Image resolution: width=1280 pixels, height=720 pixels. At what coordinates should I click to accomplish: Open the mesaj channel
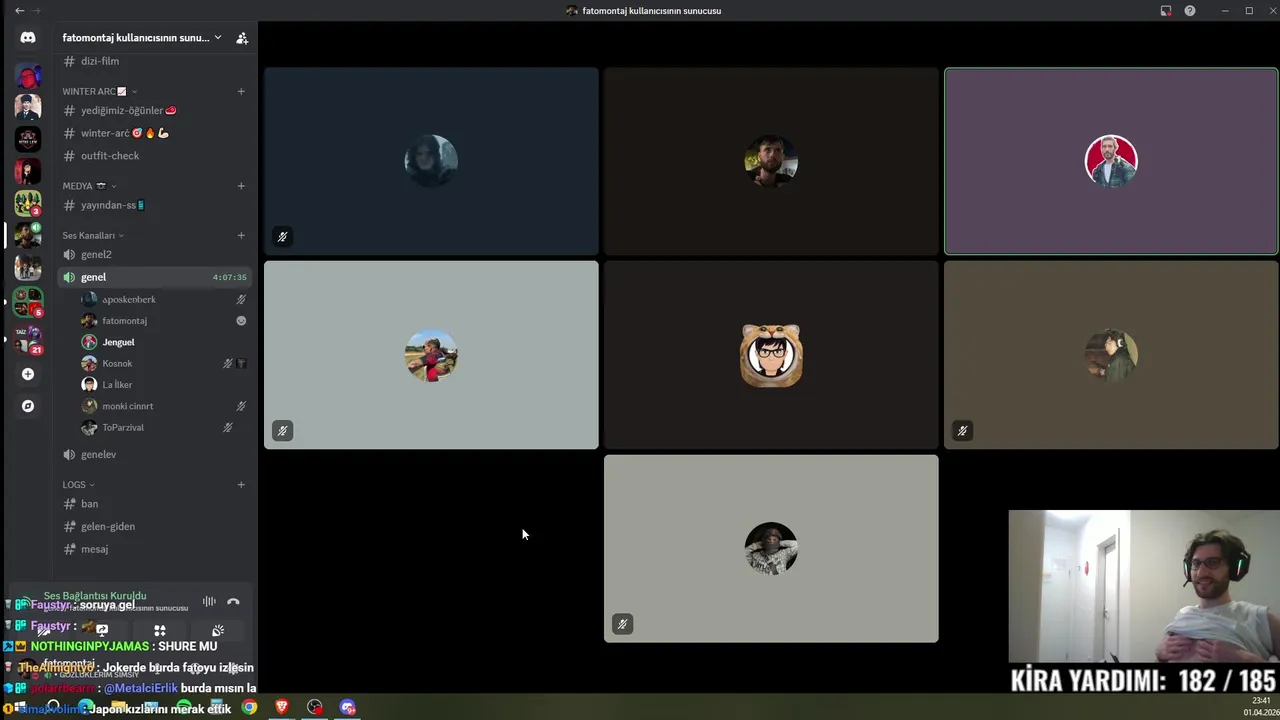pos(155,549)
